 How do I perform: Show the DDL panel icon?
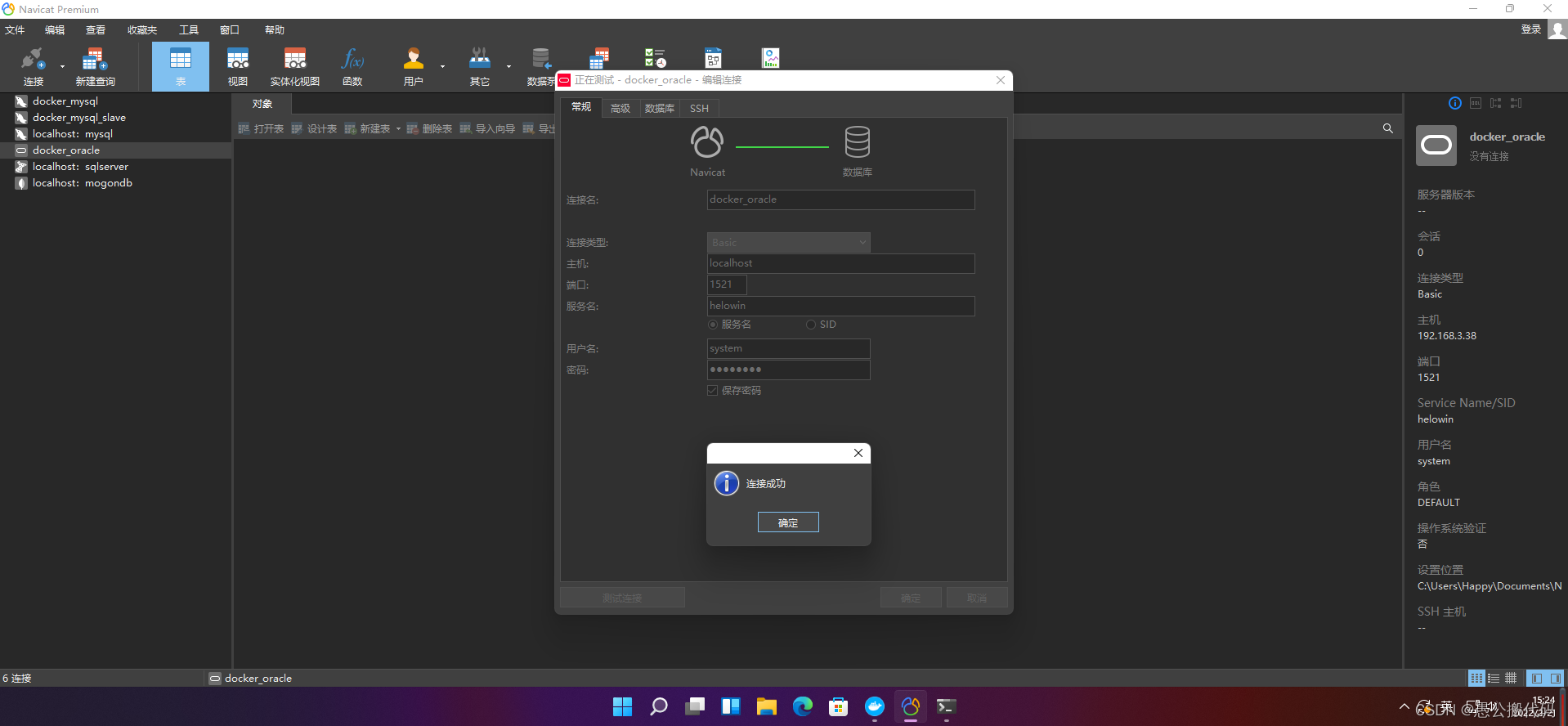[x=1476, y=103]
